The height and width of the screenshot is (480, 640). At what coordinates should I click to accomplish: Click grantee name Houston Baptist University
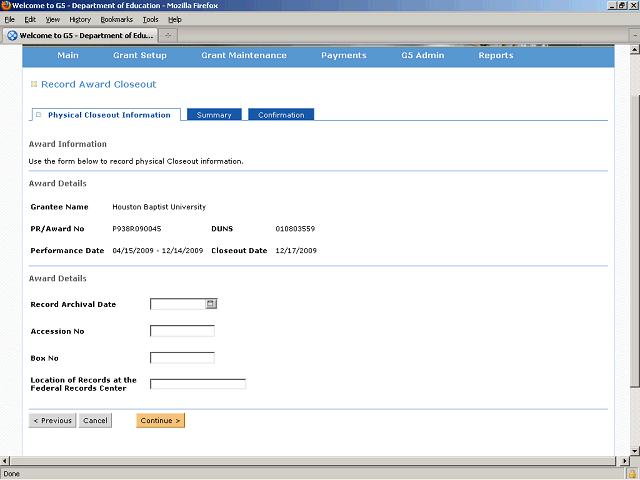tap(159, 207)
